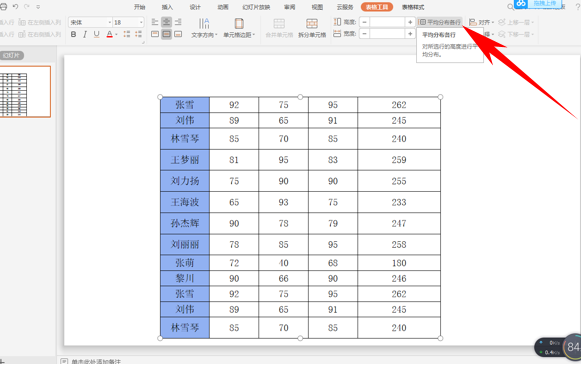The image size is (583, 365).
Task: Click the table cell 黎川
Action: pyautogui.click(x=185, y=278)
